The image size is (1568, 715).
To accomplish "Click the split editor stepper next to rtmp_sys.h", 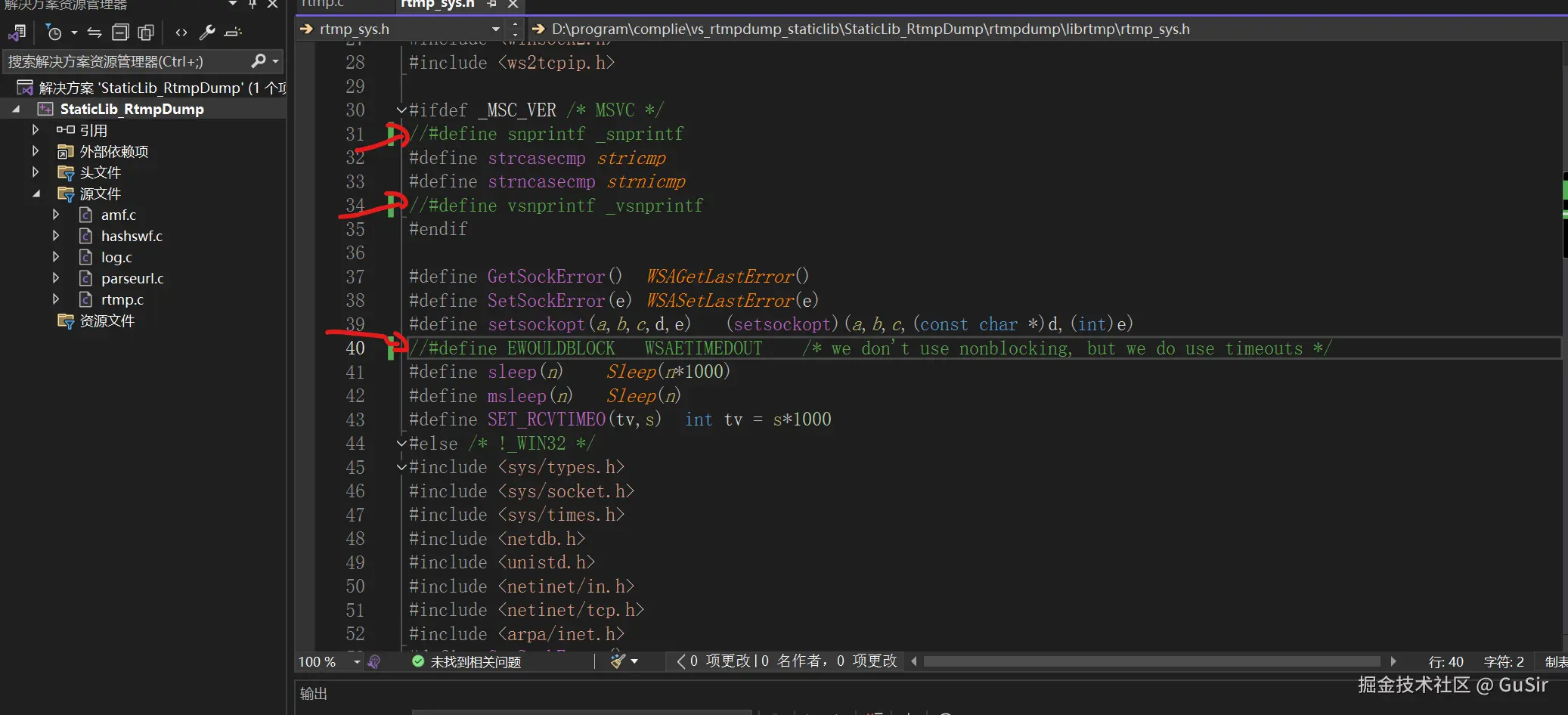I will (x=515, y=29).
